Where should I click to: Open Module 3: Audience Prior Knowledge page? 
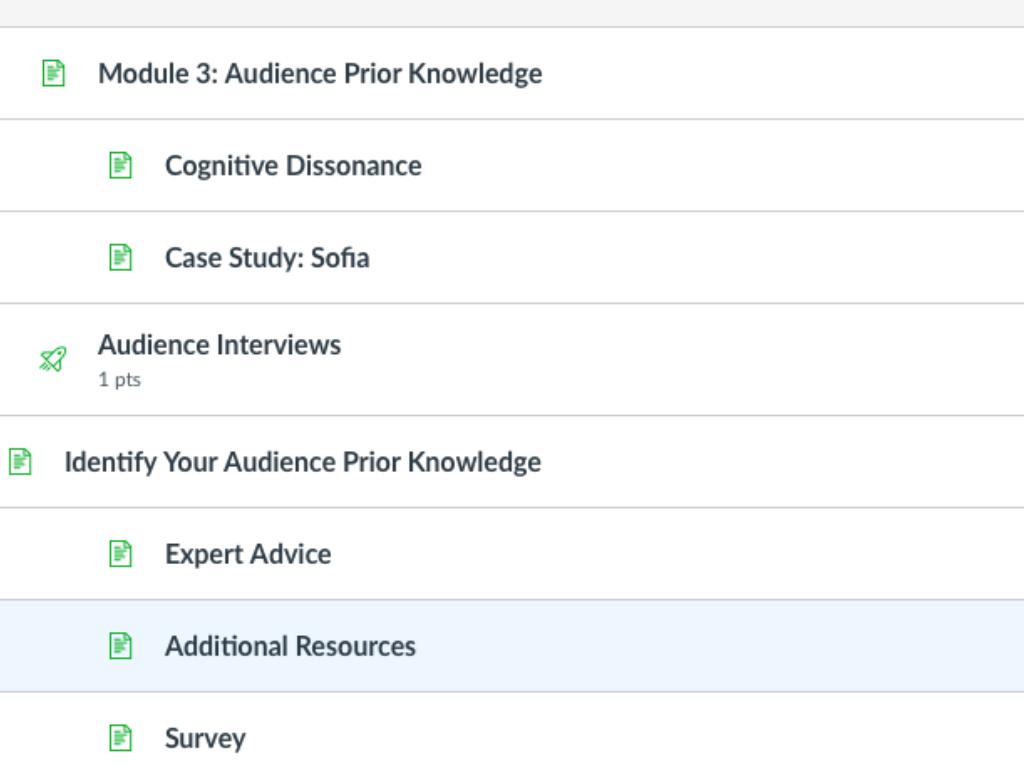click(x=320, y=74)
